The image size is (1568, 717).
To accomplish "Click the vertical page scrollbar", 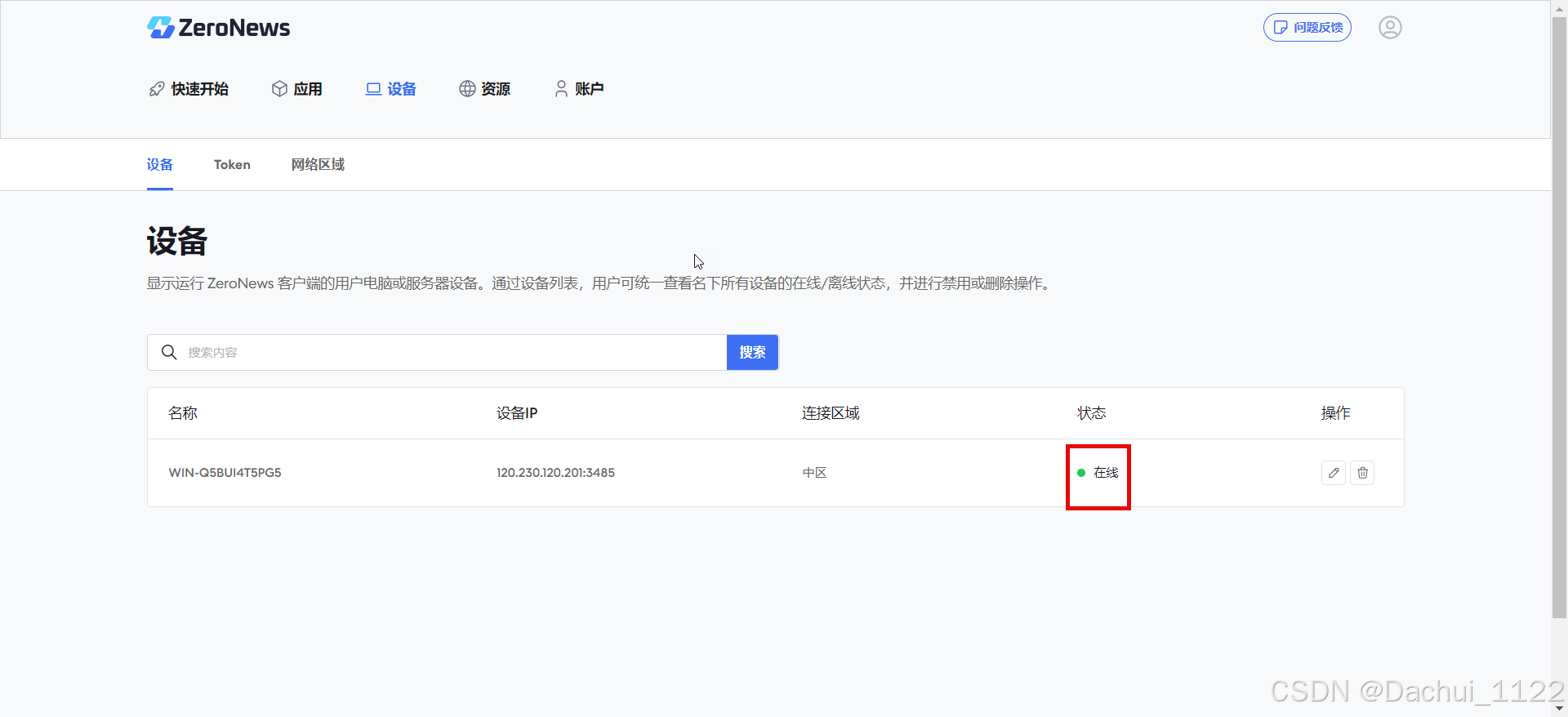I will point(1559,318).
